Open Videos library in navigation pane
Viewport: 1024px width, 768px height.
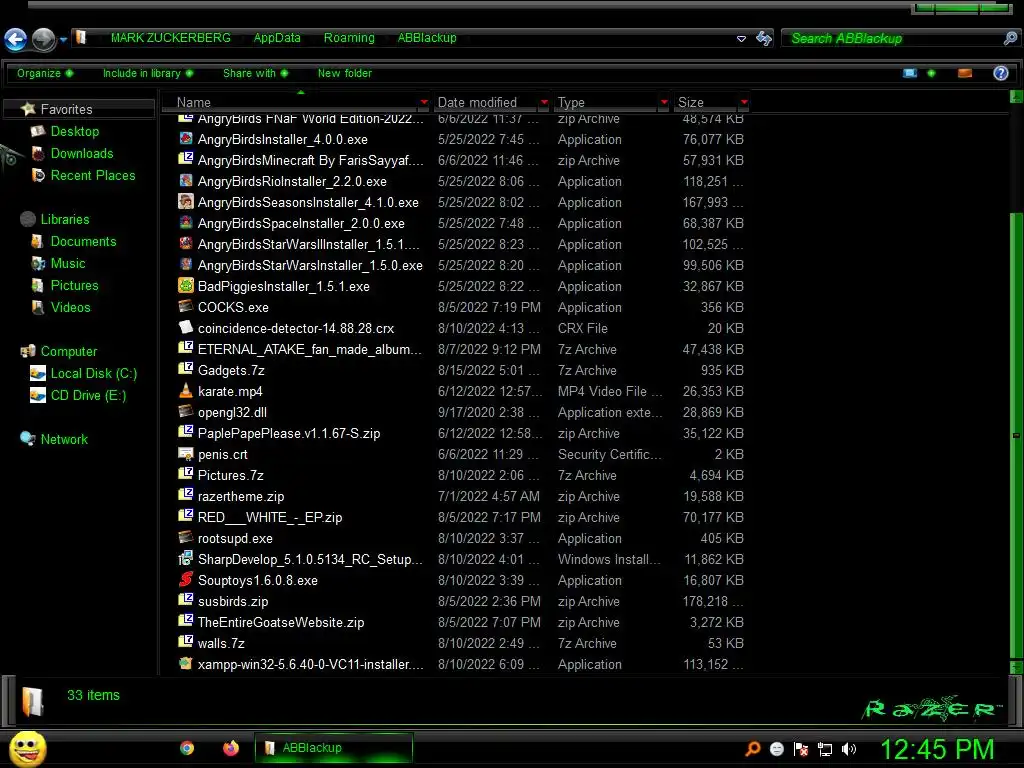click(71, 308)
